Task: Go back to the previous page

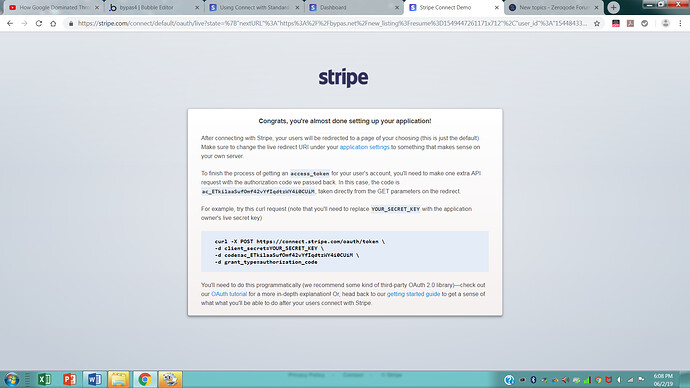Action: [x=10, y=23]
